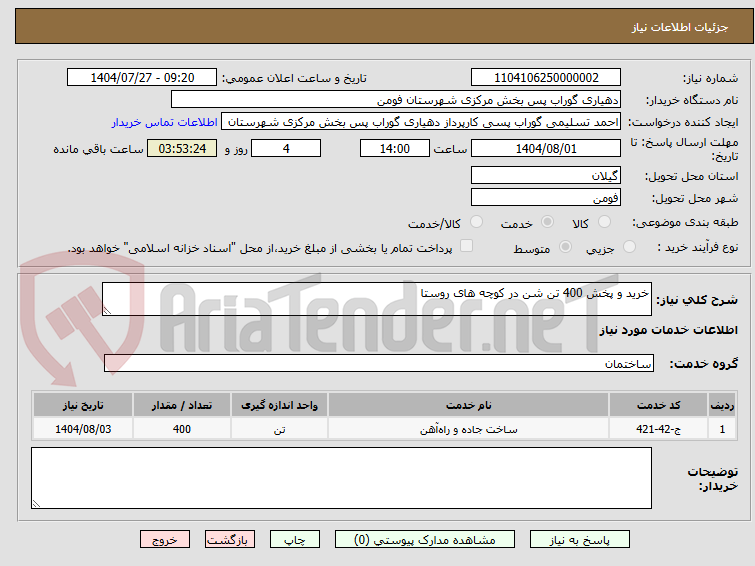Image resolution: width=755 pixels, height=566 pixels.
Task: Select the خدمت radio button
Action: pyautogui.click(x=547, y=222)
